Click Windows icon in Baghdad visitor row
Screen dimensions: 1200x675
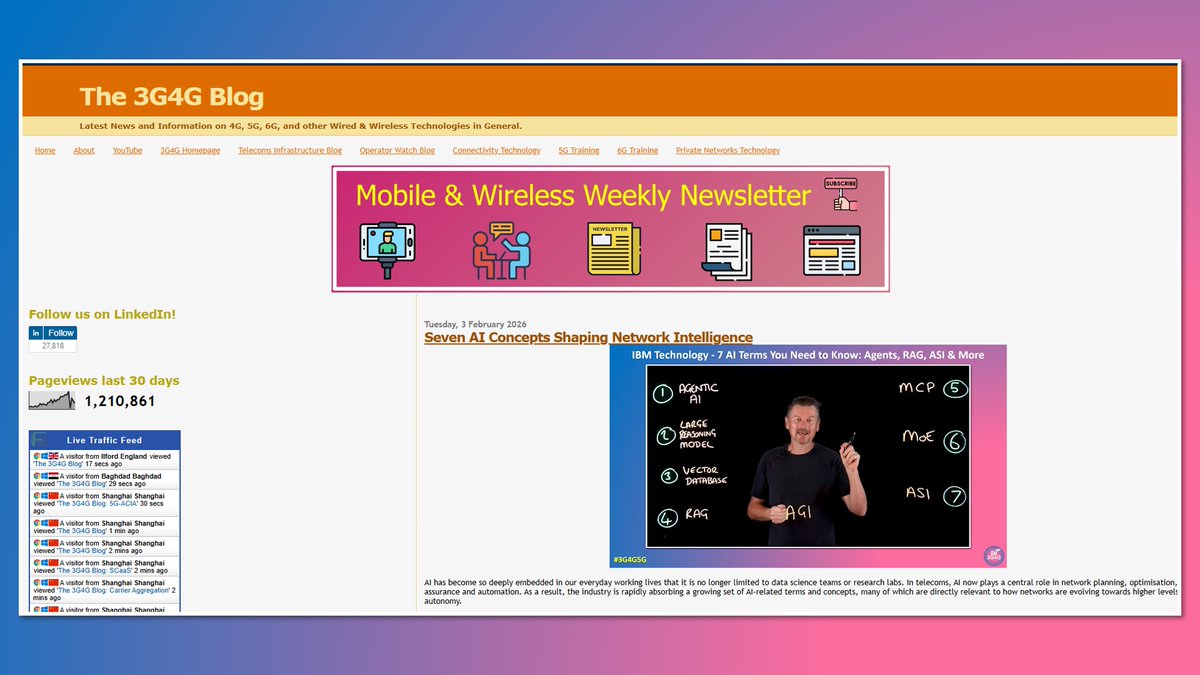point(45,476)
